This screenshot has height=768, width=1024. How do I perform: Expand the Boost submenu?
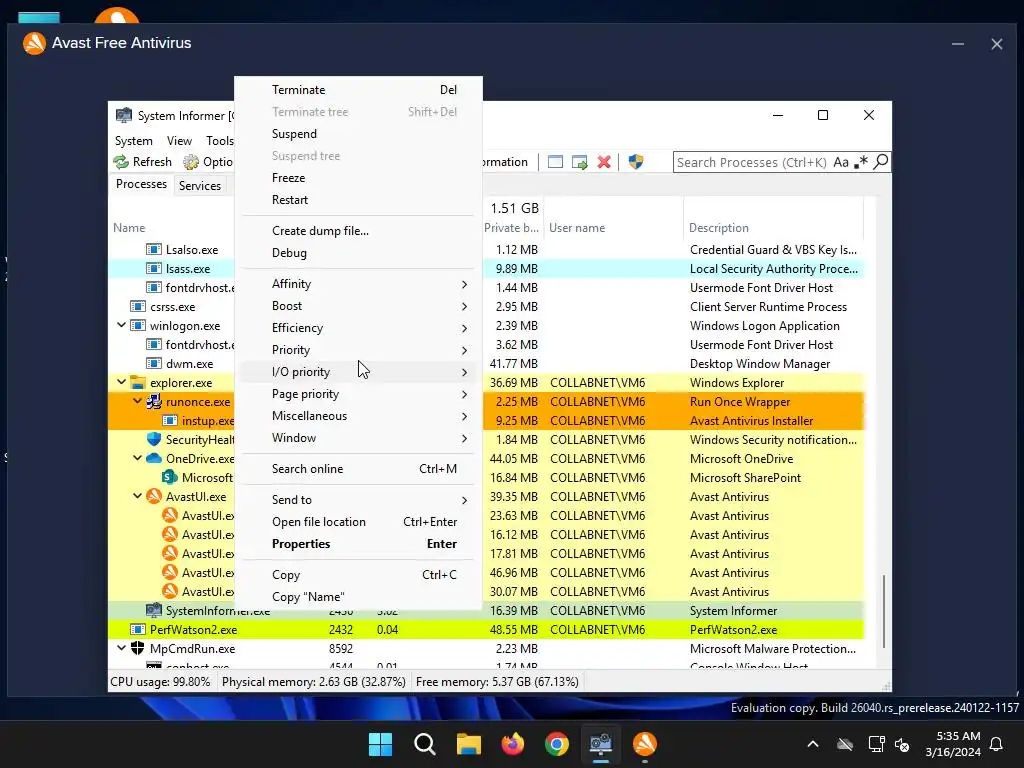(x=359, y=306)
